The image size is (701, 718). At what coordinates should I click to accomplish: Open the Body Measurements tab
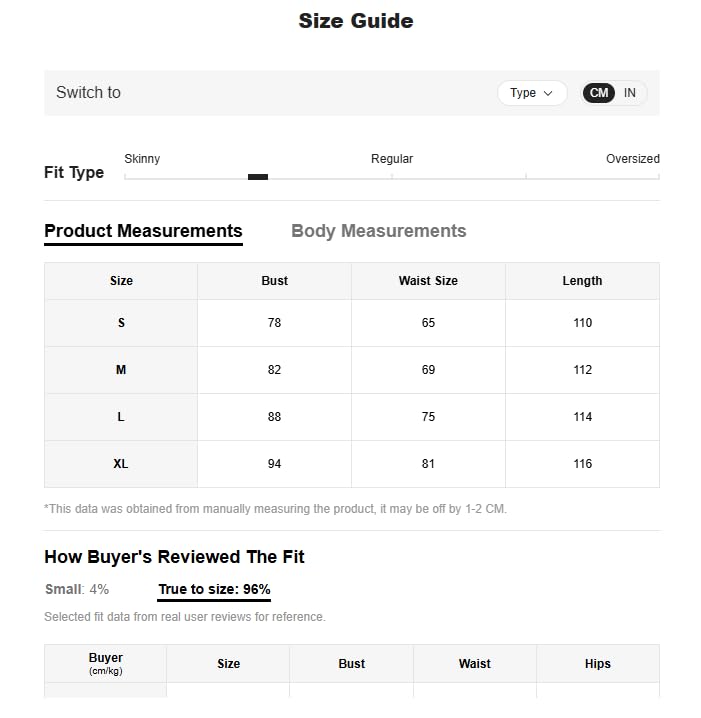tap(378, 231)
